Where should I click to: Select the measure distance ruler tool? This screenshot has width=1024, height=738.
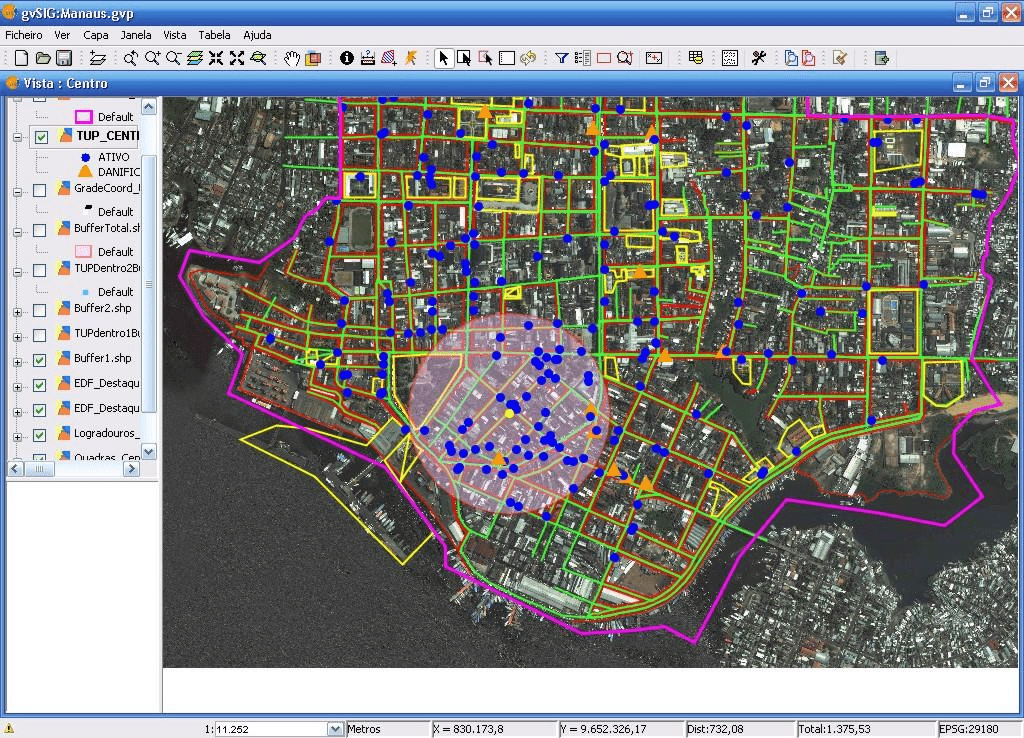click(367, 58)
